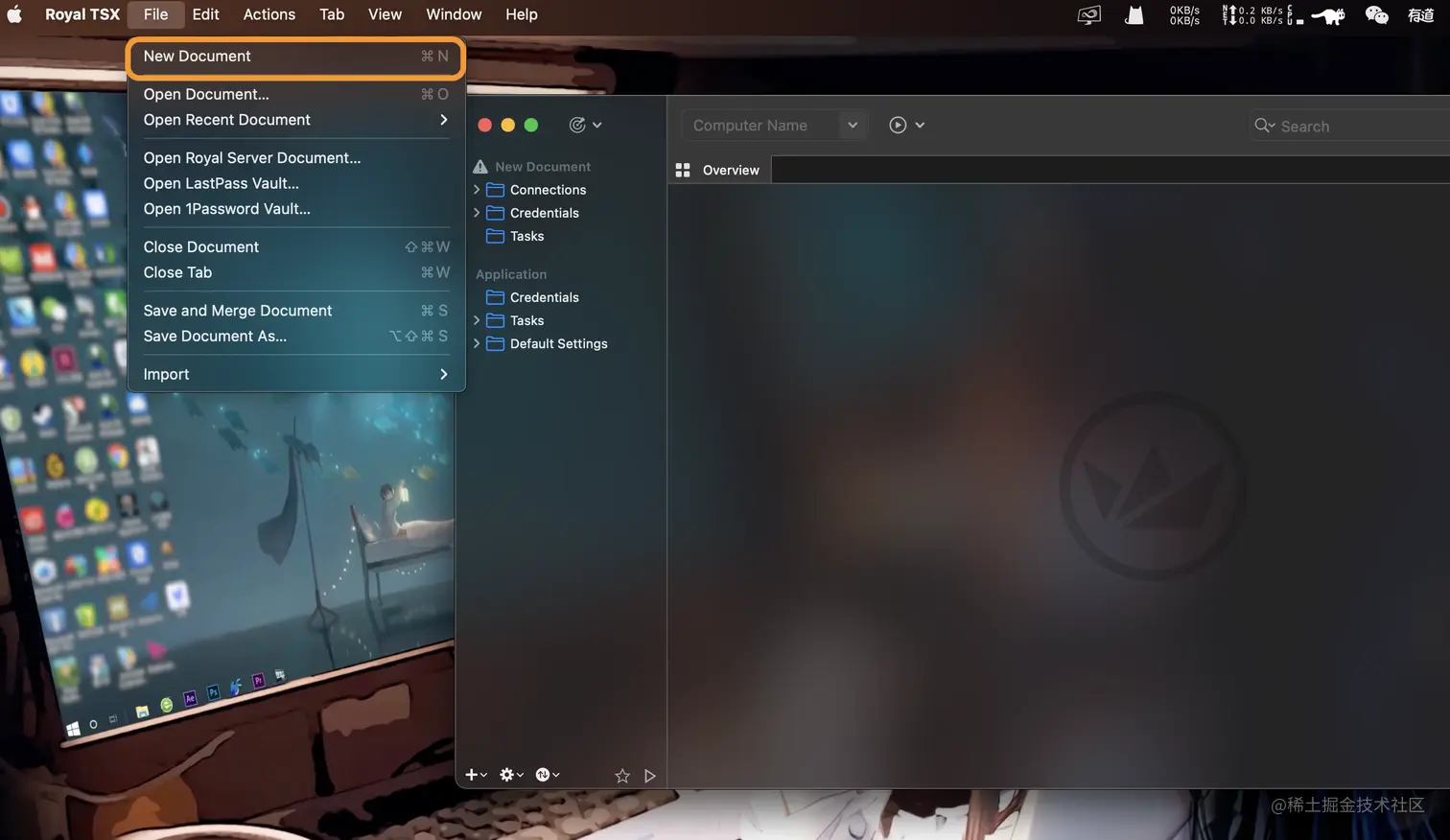Screen dimensions: 1450x840
Task: Open the Royal TSX app menu
Action: click(82, 14)
